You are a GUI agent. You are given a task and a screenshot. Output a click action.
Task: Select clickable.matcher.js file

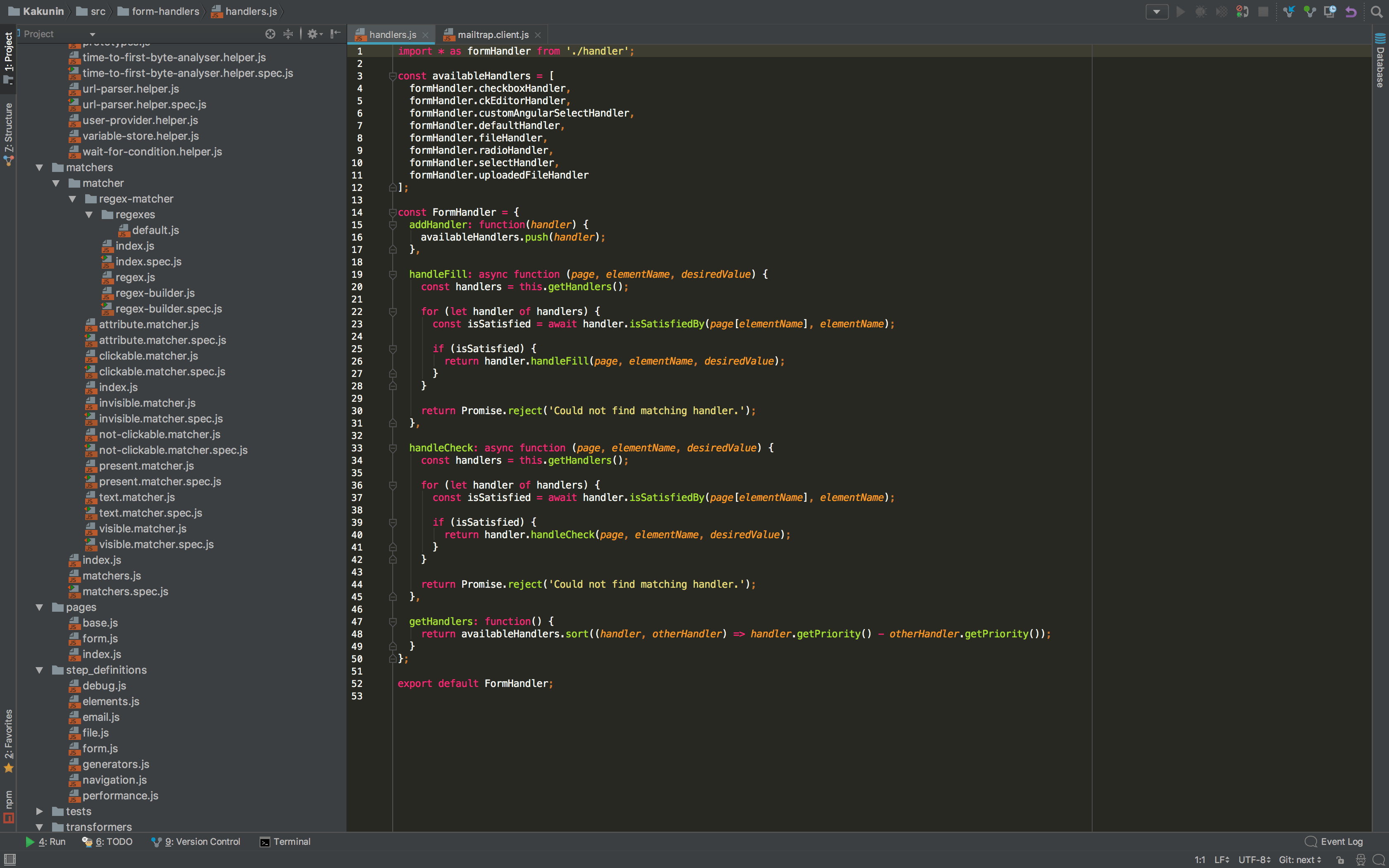point(142,356)
